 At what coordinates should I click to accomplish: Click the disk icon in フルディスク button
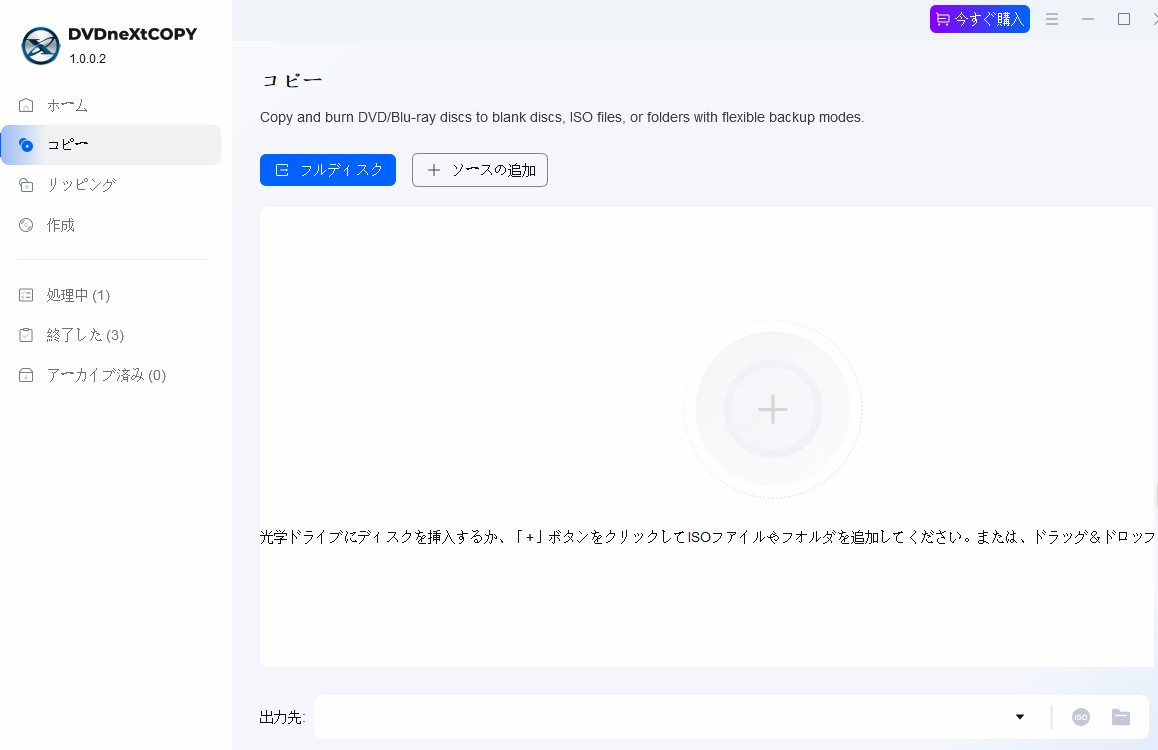[x=281, y=170]
